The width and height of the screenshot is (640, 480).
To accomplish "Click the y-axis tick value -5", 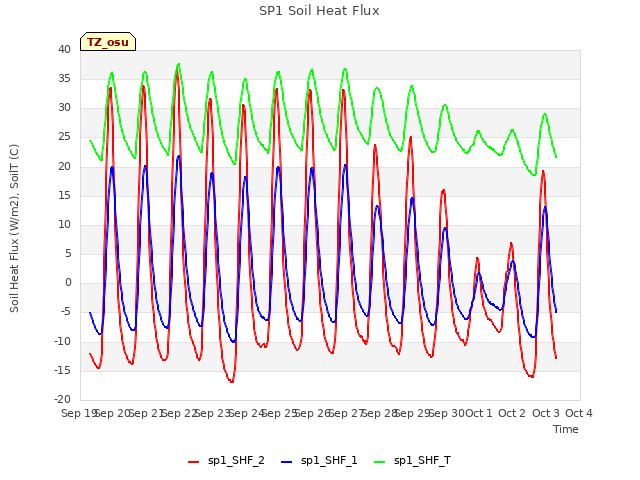I will coord(66,312).
